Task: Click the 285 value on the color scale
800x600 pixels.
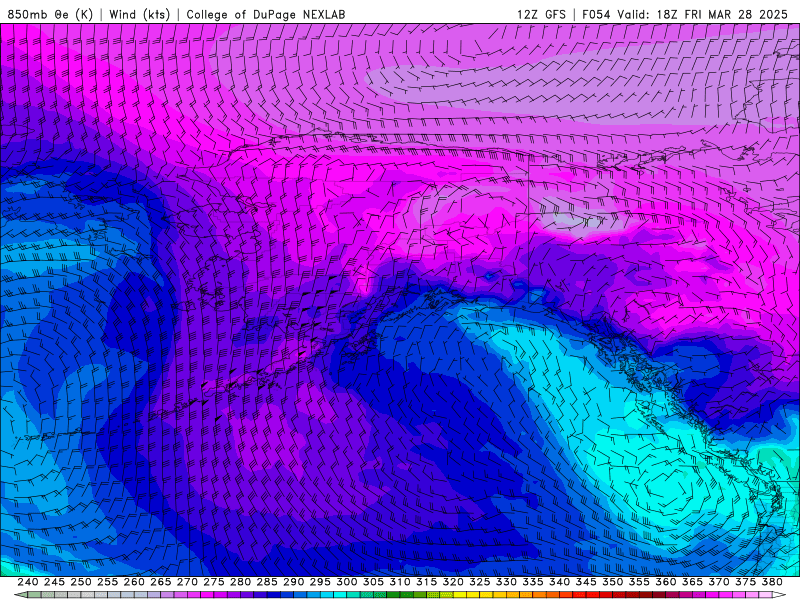Action: 267,582
